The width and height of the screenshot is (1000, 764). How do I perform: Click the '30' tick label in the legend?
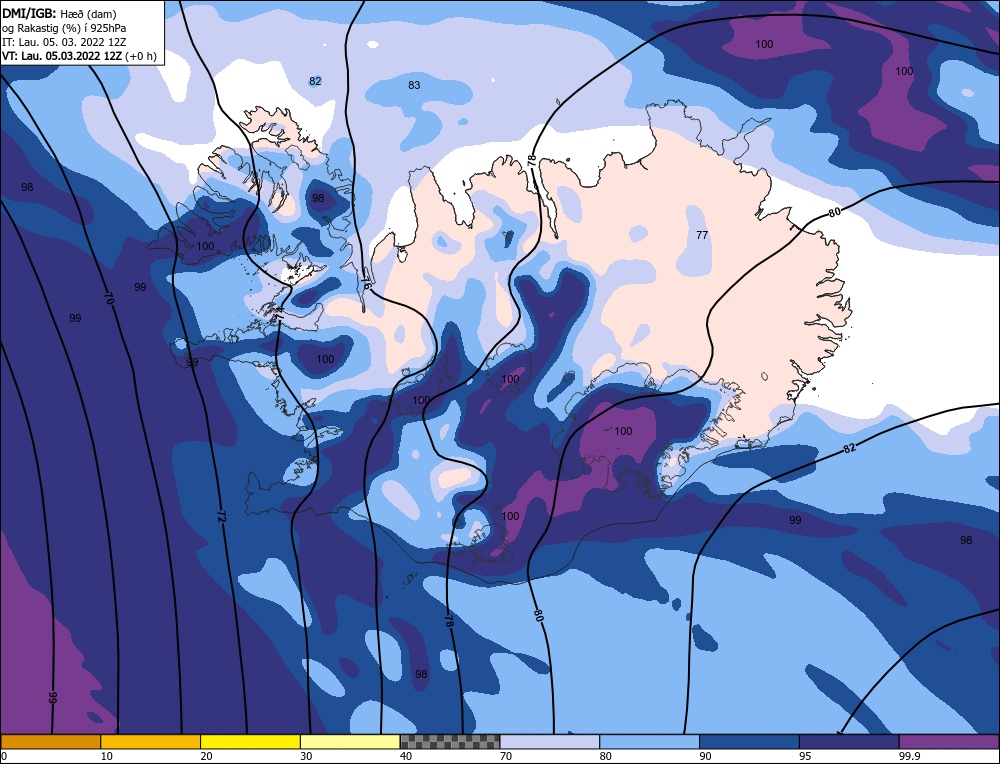306,756
